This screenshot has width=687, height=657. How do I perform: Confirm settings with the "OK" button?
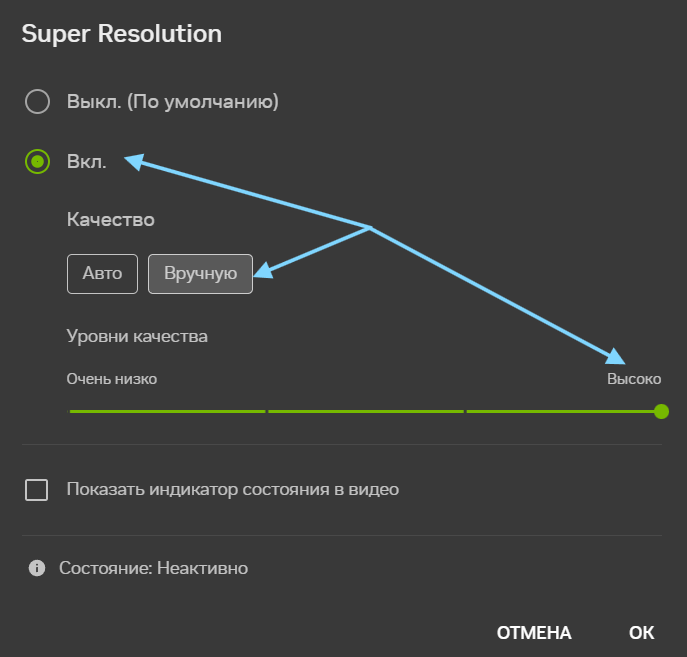click(641, 632)
